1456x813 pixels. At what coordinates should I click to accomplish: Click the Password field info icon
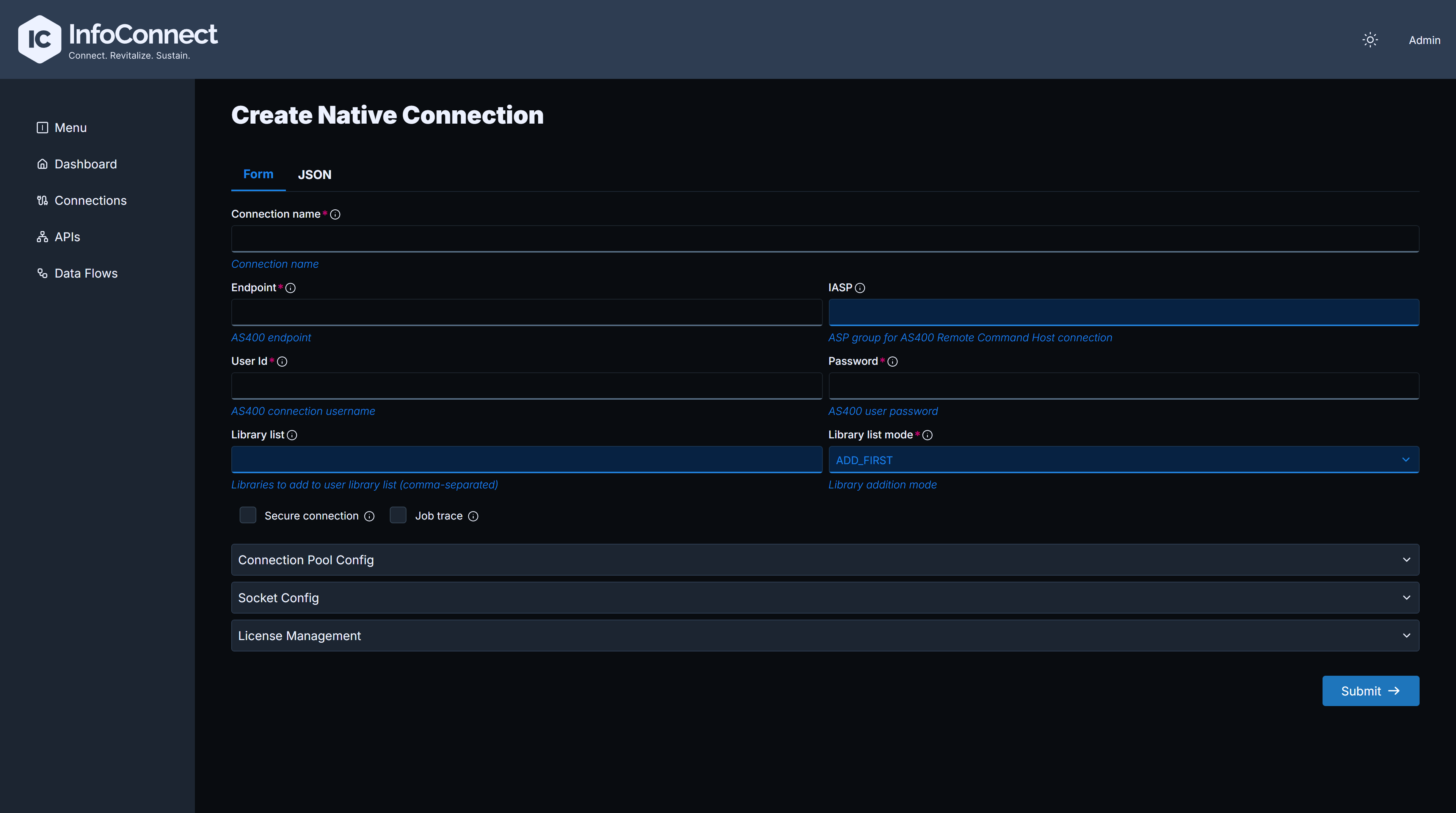point(893,361)
